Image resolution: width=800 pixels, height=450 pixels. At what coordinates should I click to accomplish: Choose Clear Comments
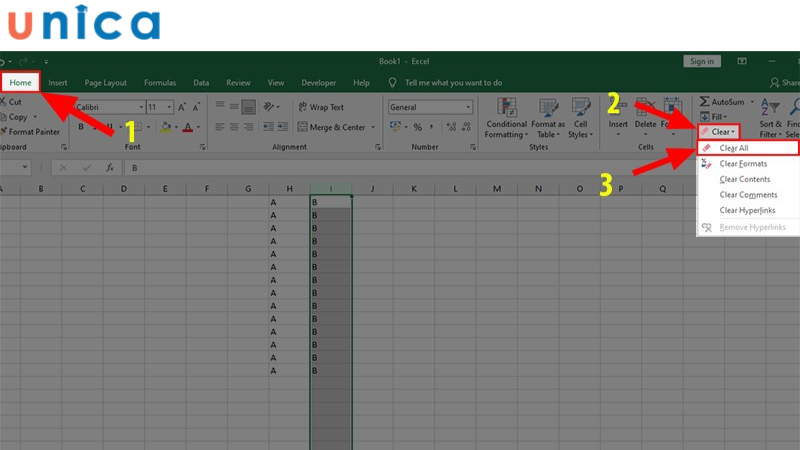coord(747,195)
